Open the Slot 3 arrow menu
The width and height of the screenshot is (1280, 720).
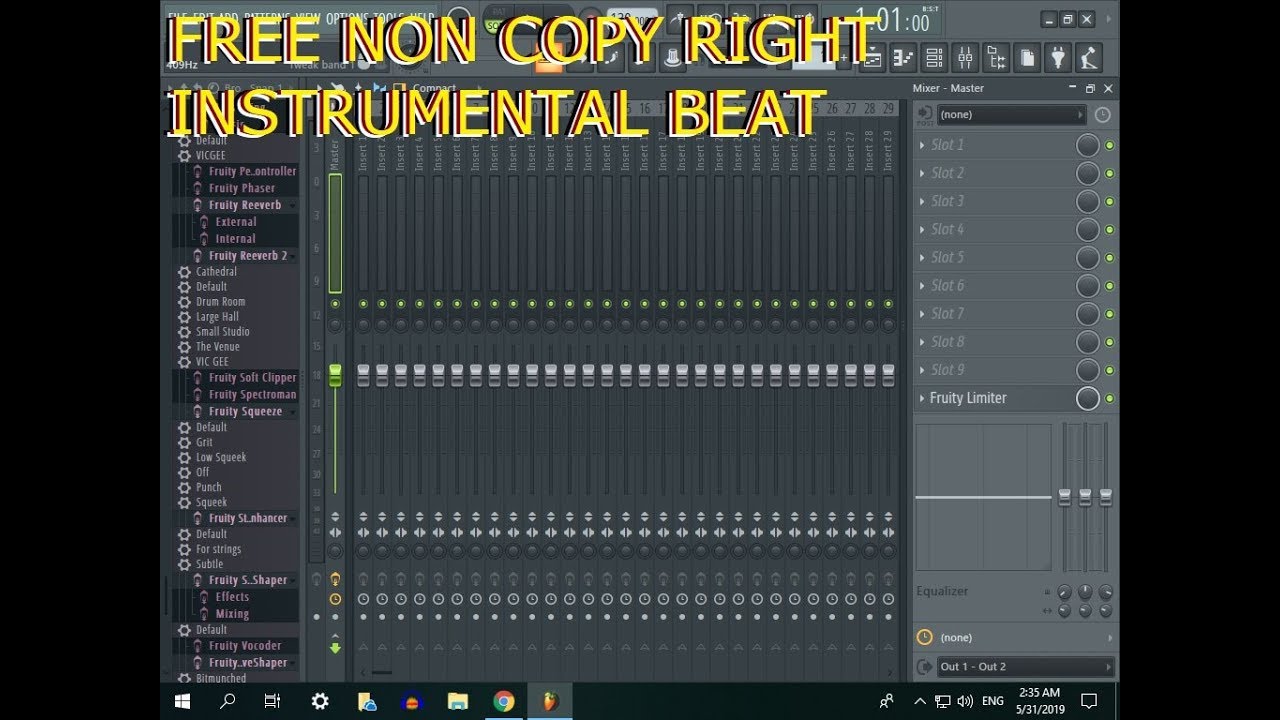tap(922, 201)
